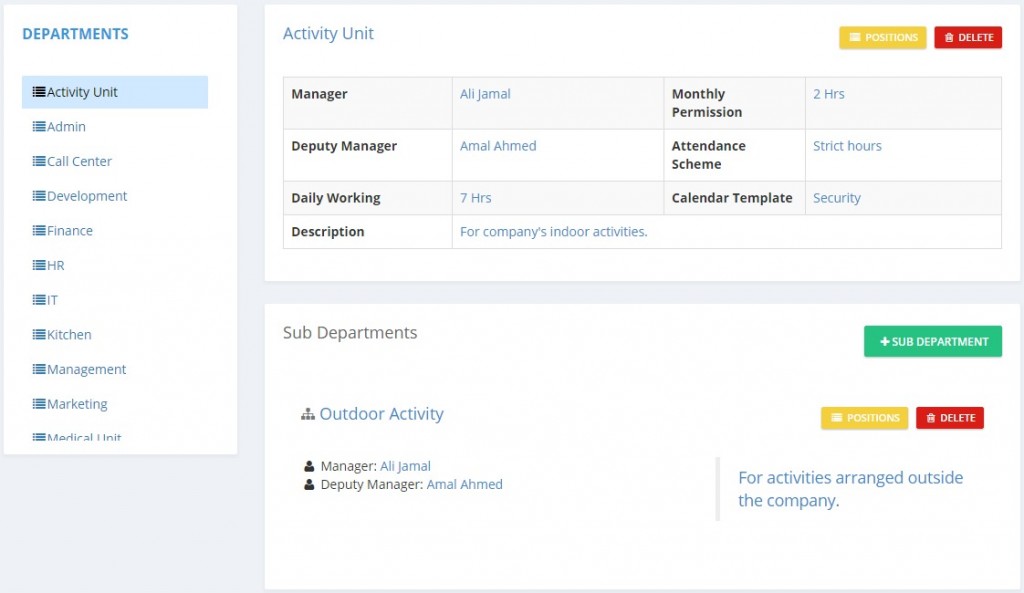This screenshot has width=1024, height=593.
Task: Click the green SUB DEPARTMENT button
Action: (932, 341)
